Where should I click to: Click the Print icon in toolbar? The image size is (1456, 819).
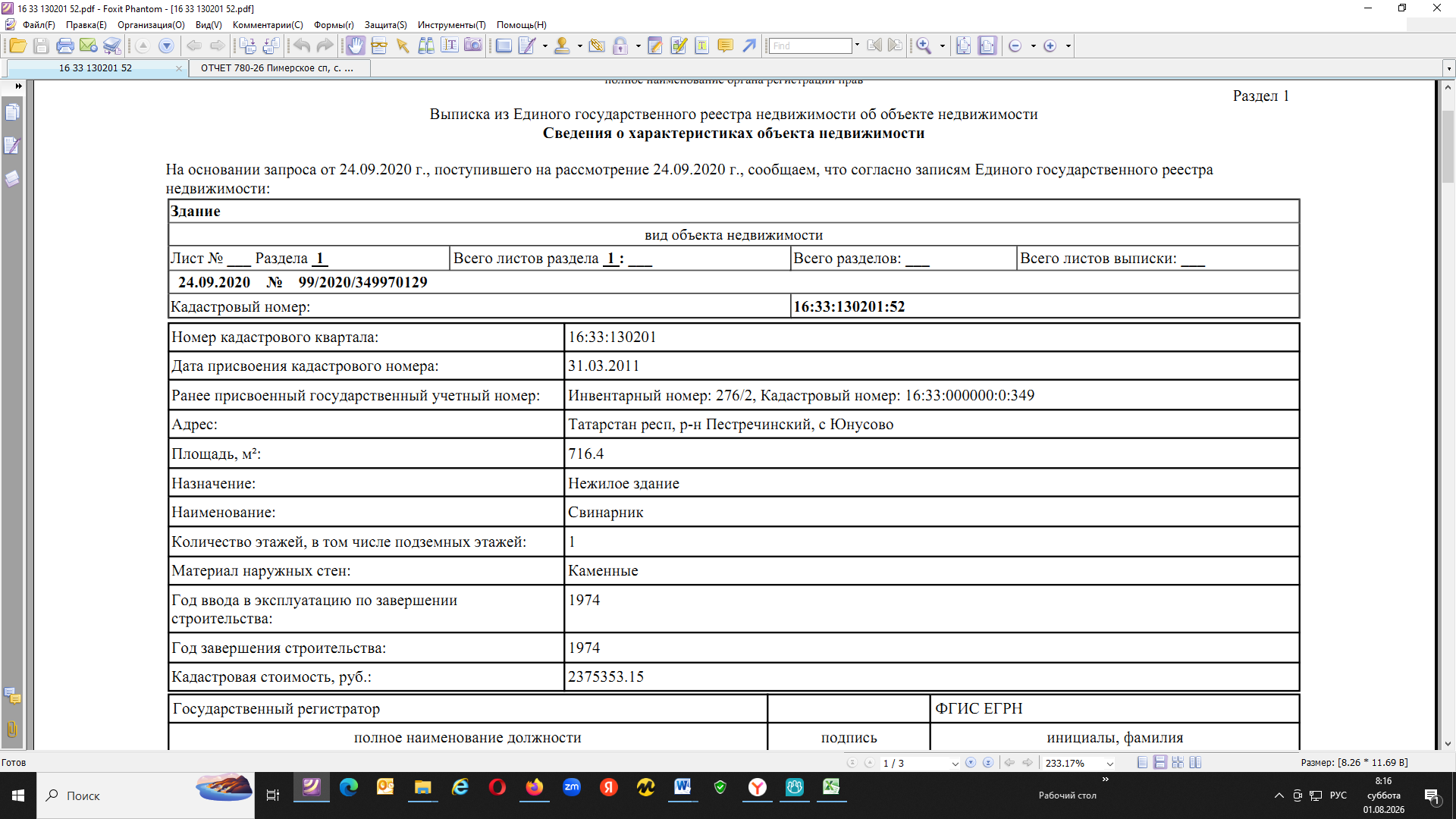65,46
